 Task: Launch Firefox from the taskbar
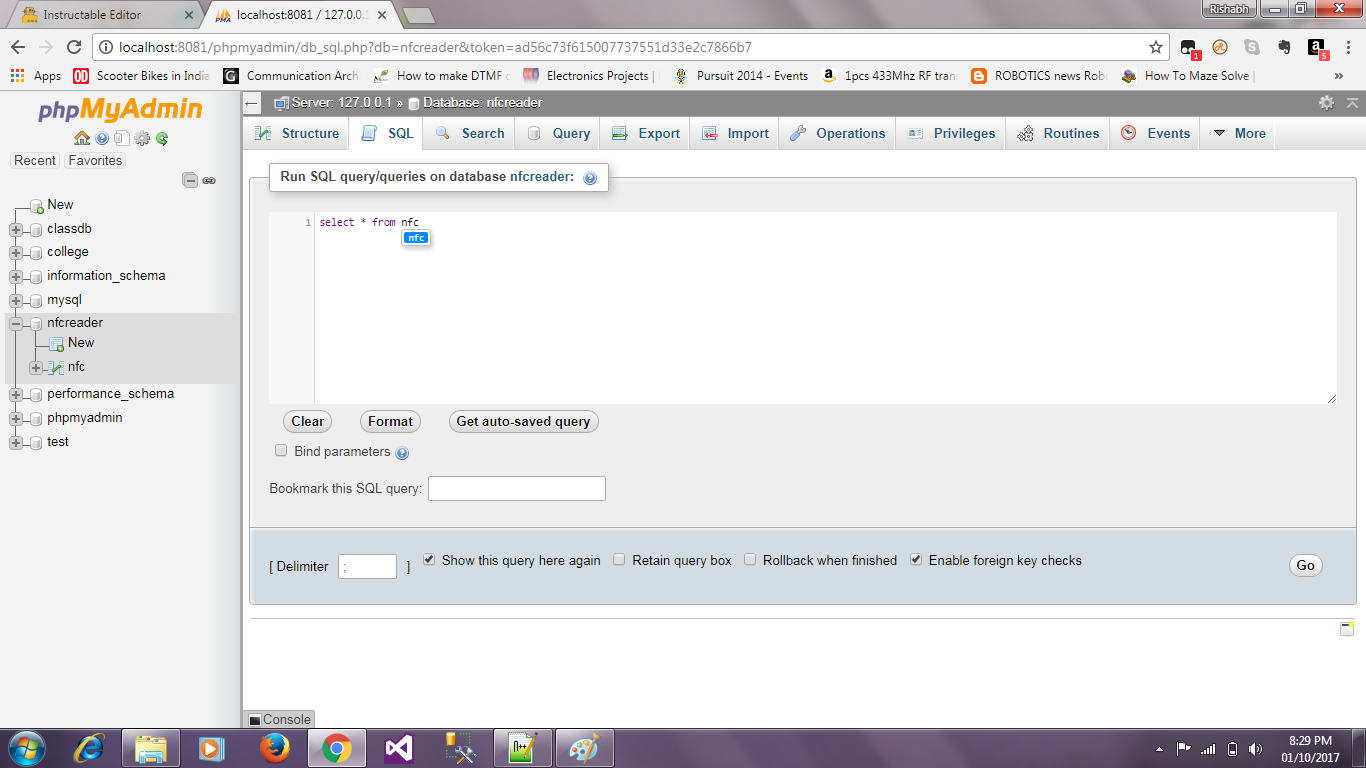pyautogui.click(x=274, y=748)
